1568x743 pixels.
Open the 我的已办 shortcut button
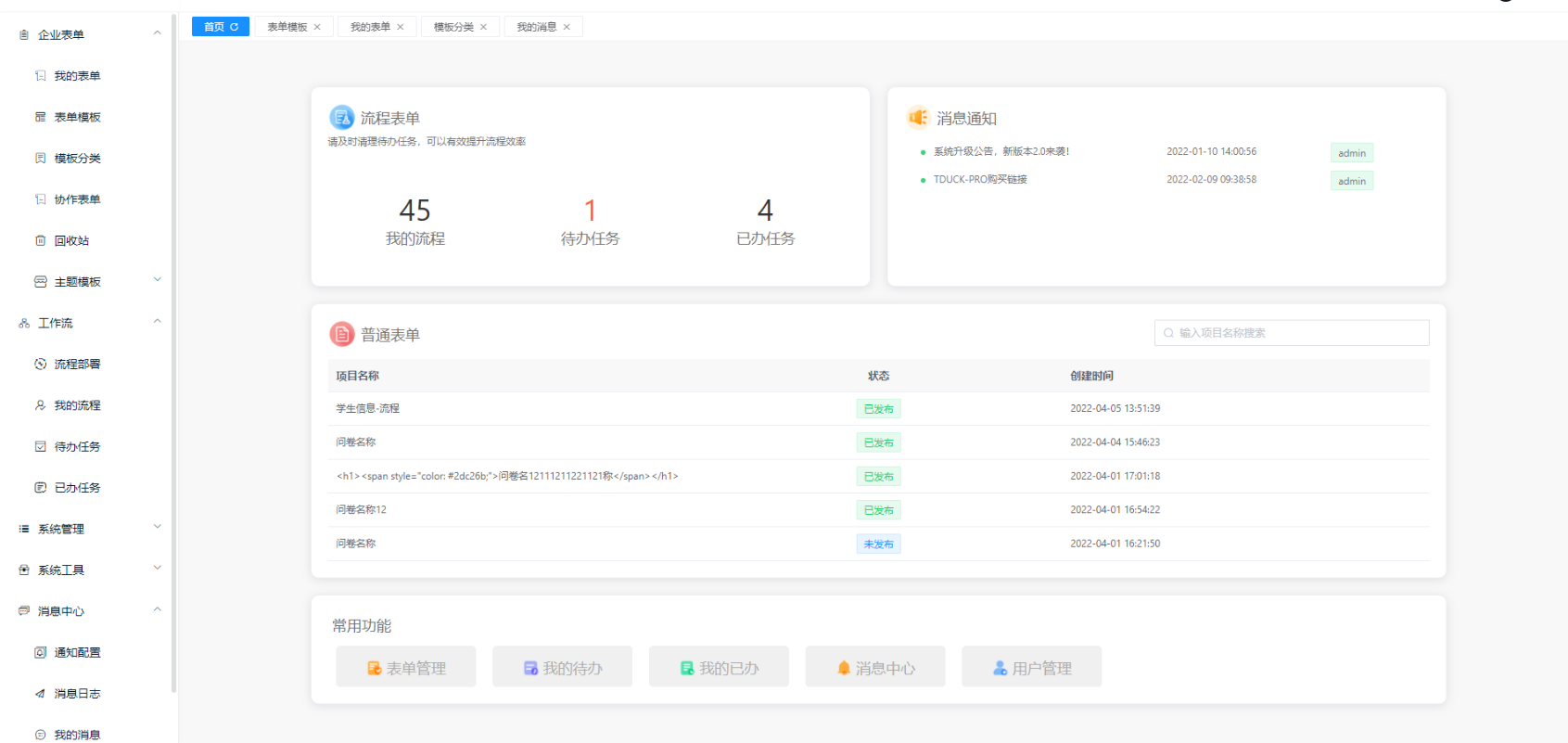click(720, 667)
